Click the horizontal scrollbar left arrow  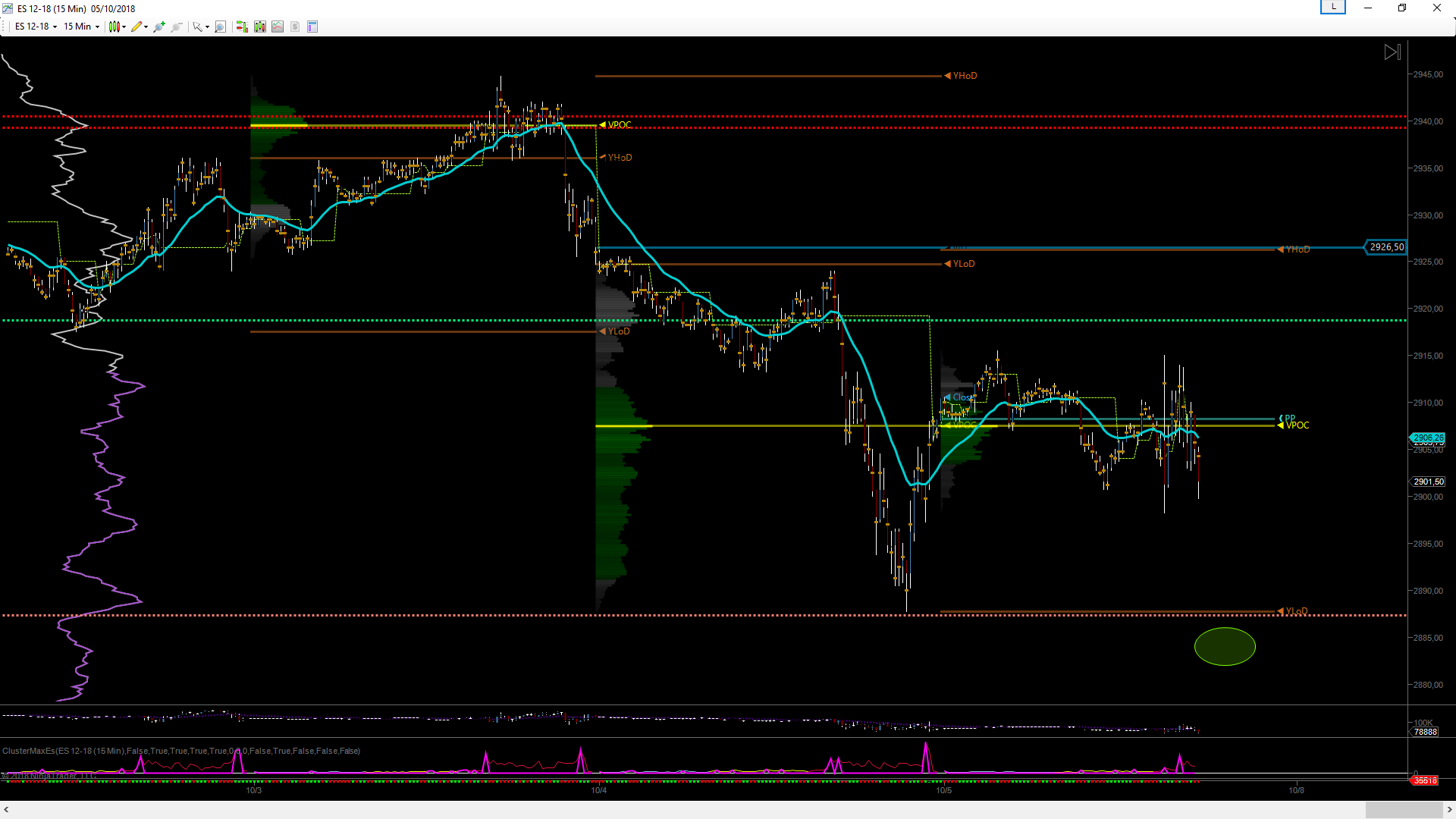pyautogui.click(x=6, y=810)
